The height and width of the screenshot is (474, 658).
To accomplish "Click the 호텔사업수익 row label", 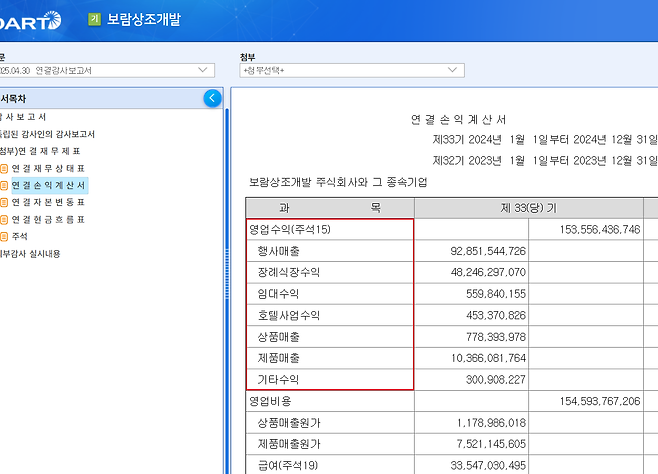I will (x=289, y=315).
